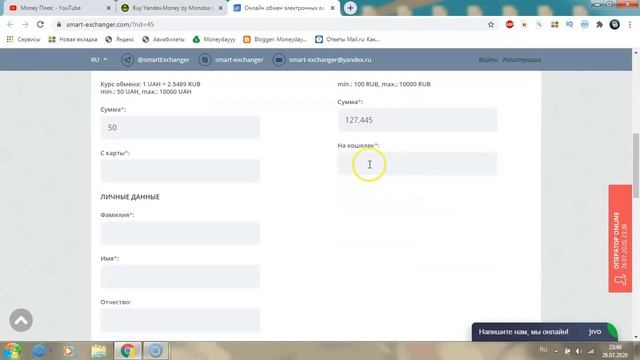Screen dimensions: 640x360
Task: Click the page vertical scrollbar thumb
Action: click(x=636, y=165)
